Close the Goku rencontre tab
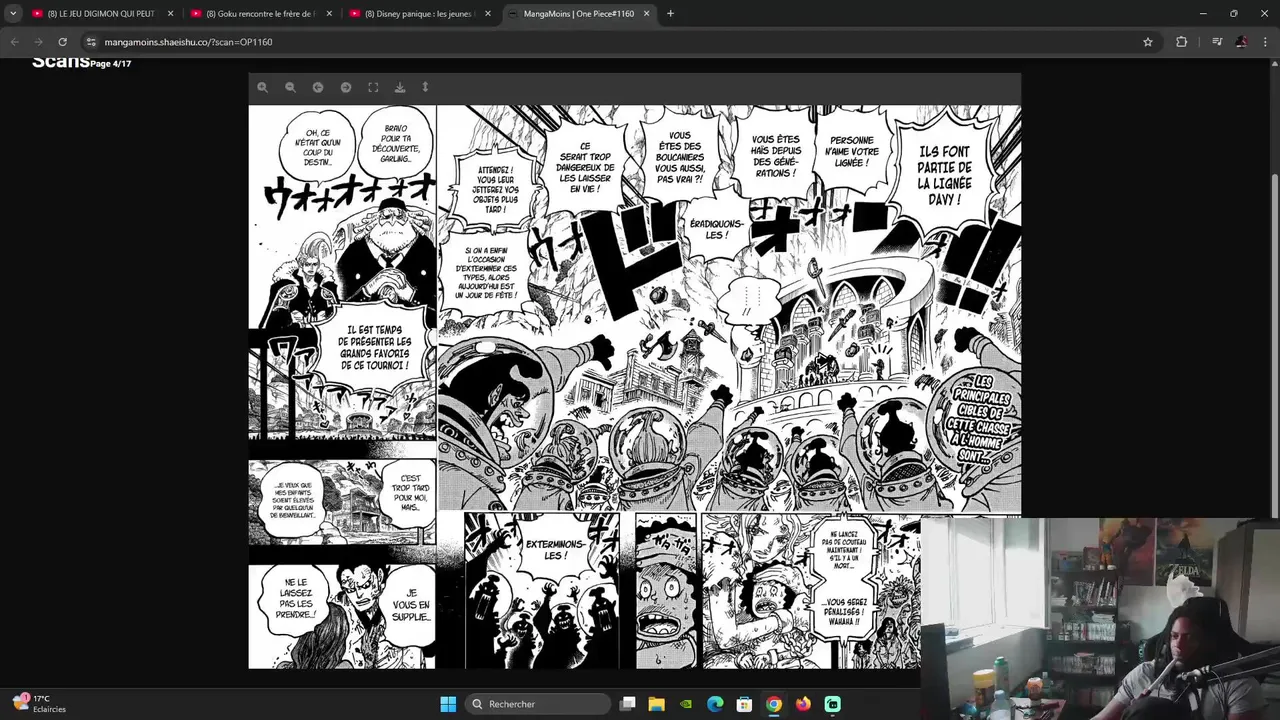This screenshot has height=720, width=1280. click(329, 14)
